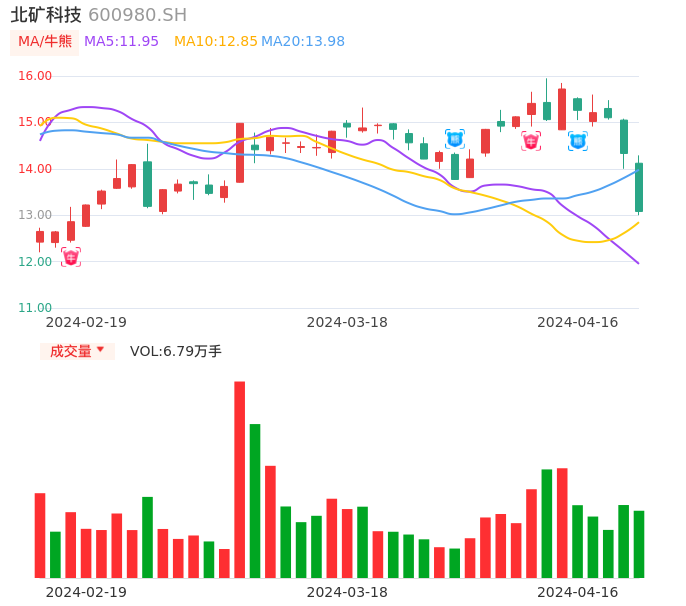Click 2024-03-18 date under the price chart
The image size is (686, 606).
pyautogui.click(x=347, y=322)
